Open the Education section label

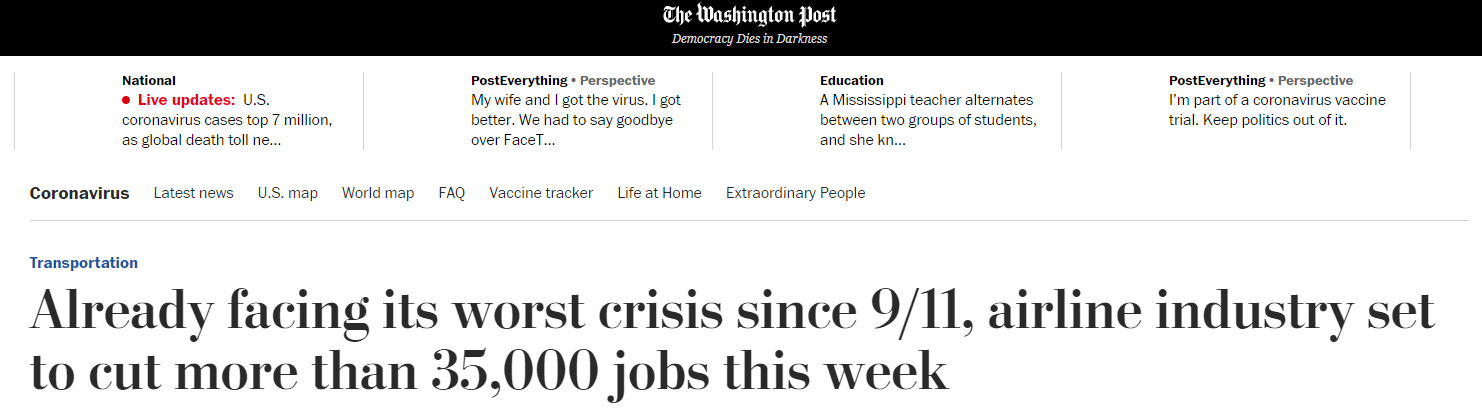[x=851, y=80]
